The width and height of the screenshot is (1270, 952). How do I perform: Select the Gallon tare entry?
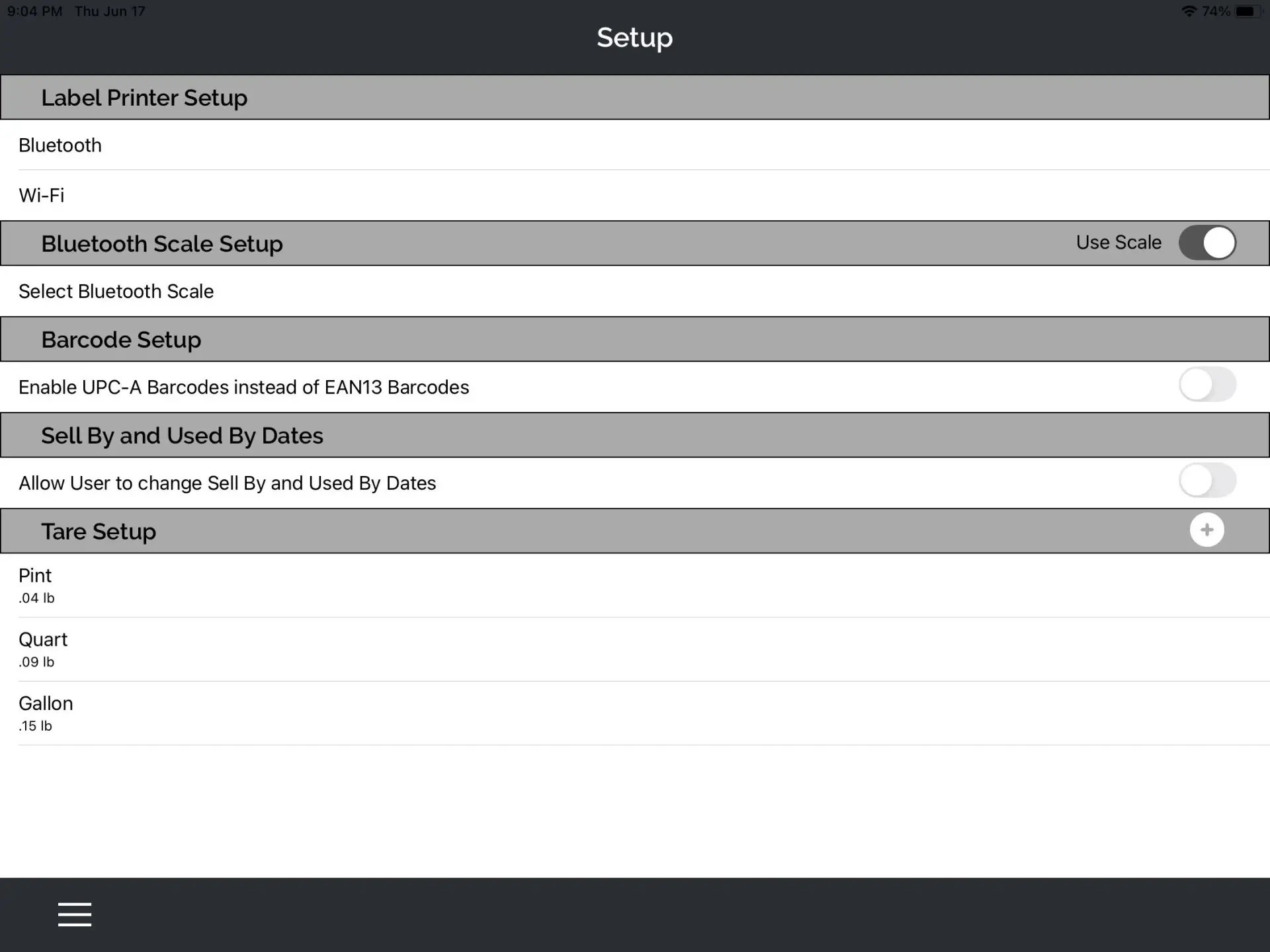(x=635, y=713)
